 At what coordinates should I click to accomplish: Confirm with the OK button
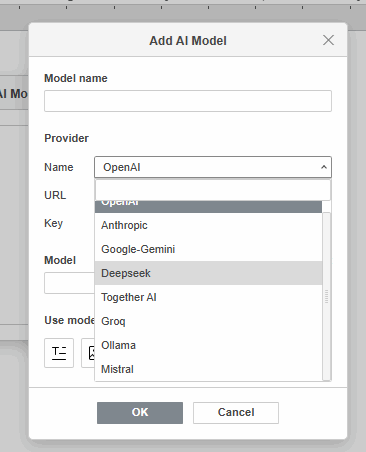pyautogui.click(x=140, y=413)
